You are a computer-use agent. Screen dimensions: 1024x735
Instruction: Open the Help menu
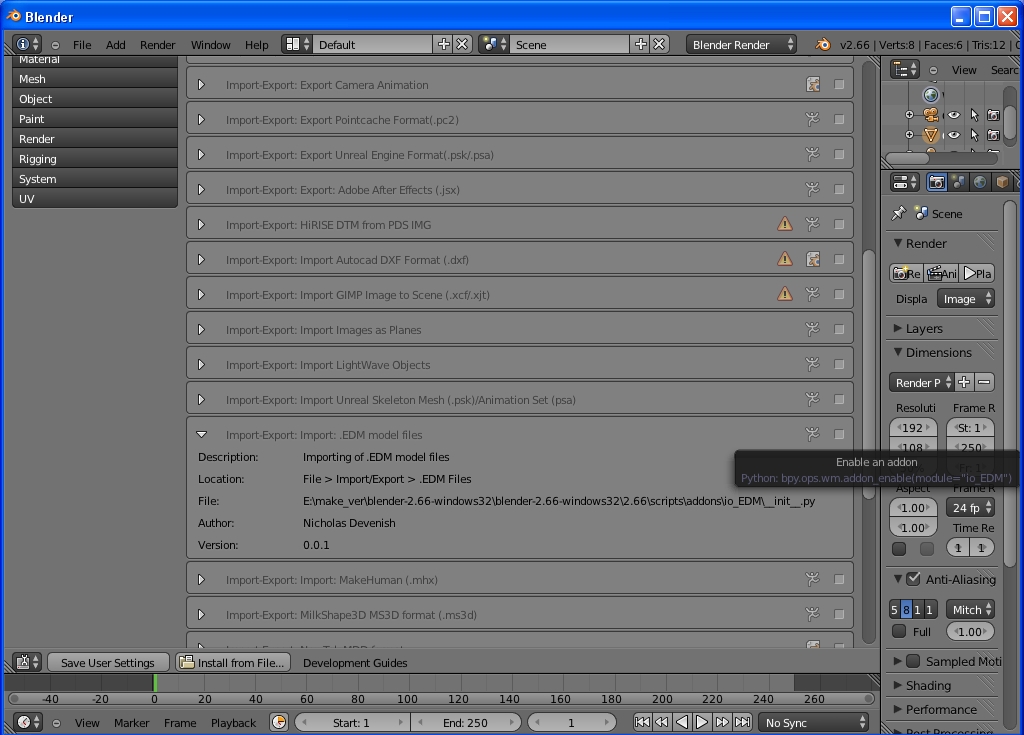pos(257,44)
